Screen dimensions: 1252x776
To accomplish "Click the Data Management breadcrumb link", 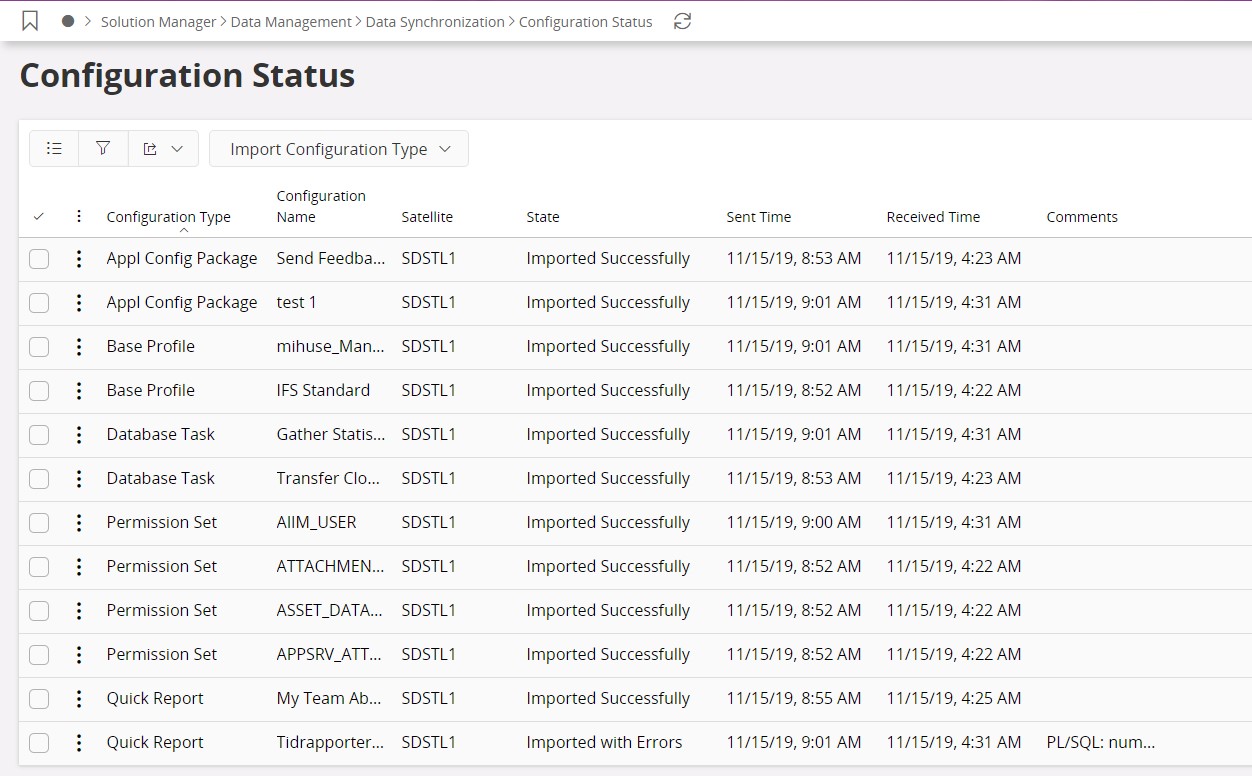I will point(291,22).
